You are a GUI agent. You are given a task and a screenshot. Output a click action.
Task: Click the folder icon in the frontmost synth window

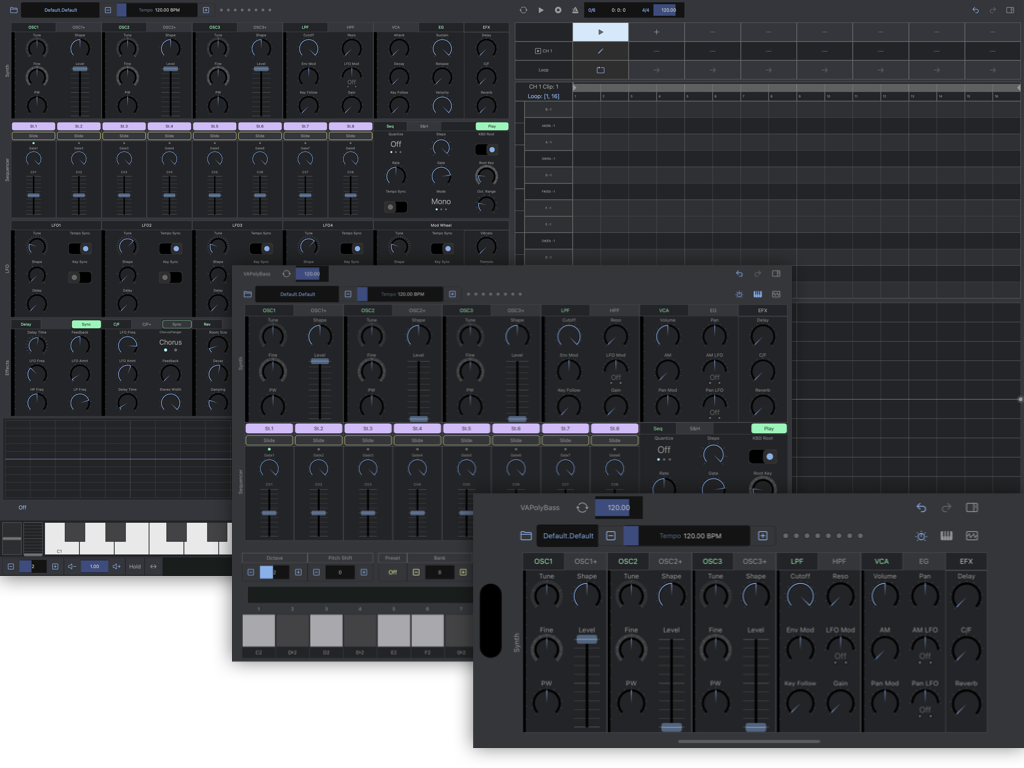[x=526, y=536]
